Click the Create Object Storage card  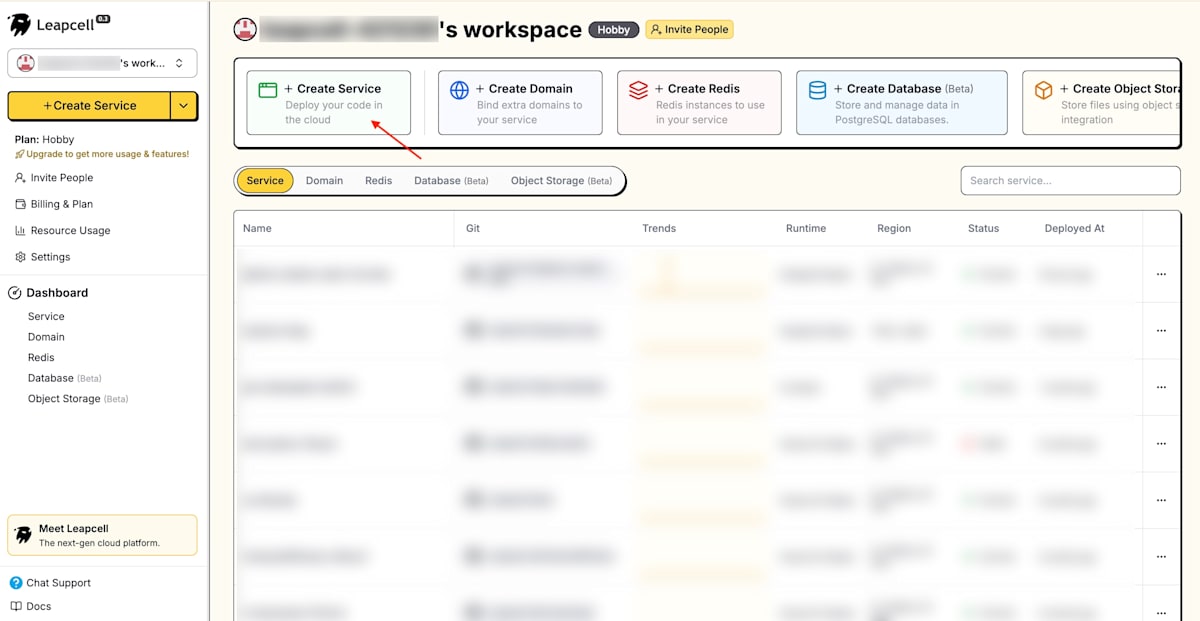(1100, 103)
